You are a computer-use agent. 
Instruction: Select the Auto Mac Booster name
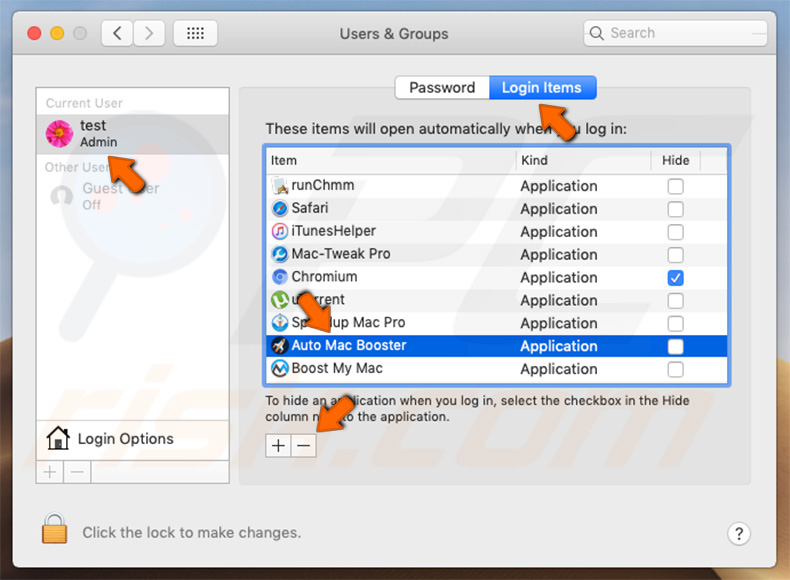coord(349,346)
